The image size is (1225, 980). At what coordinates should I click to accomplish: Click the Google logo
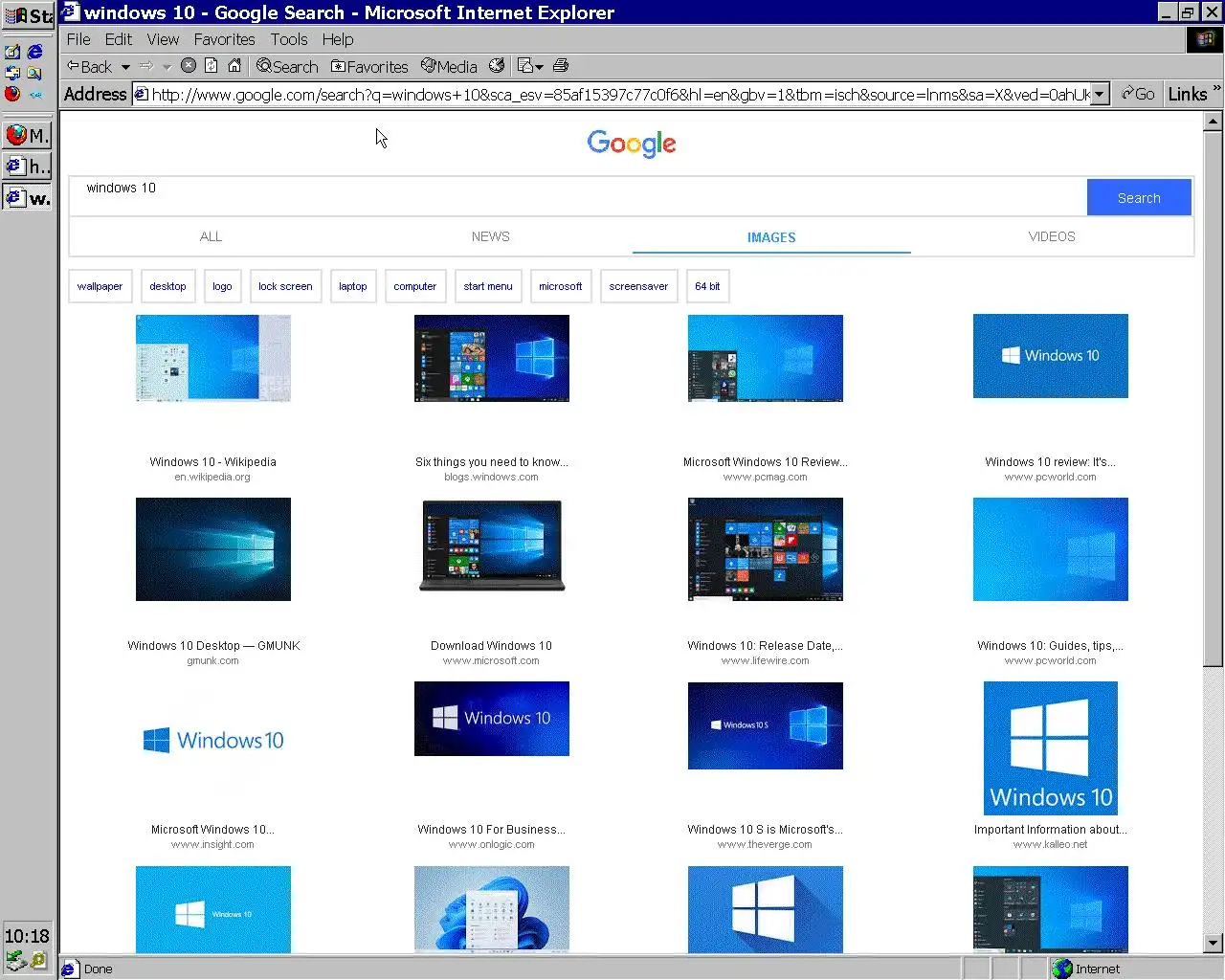pyautogui.click(x=632, y=144)
